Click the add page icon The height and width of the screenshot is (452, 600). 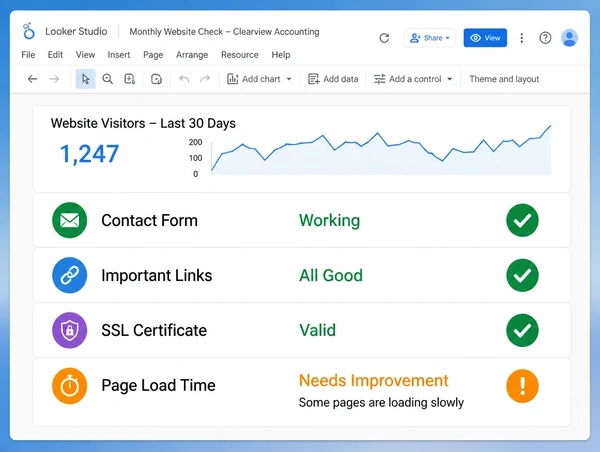tap(130, 79)
